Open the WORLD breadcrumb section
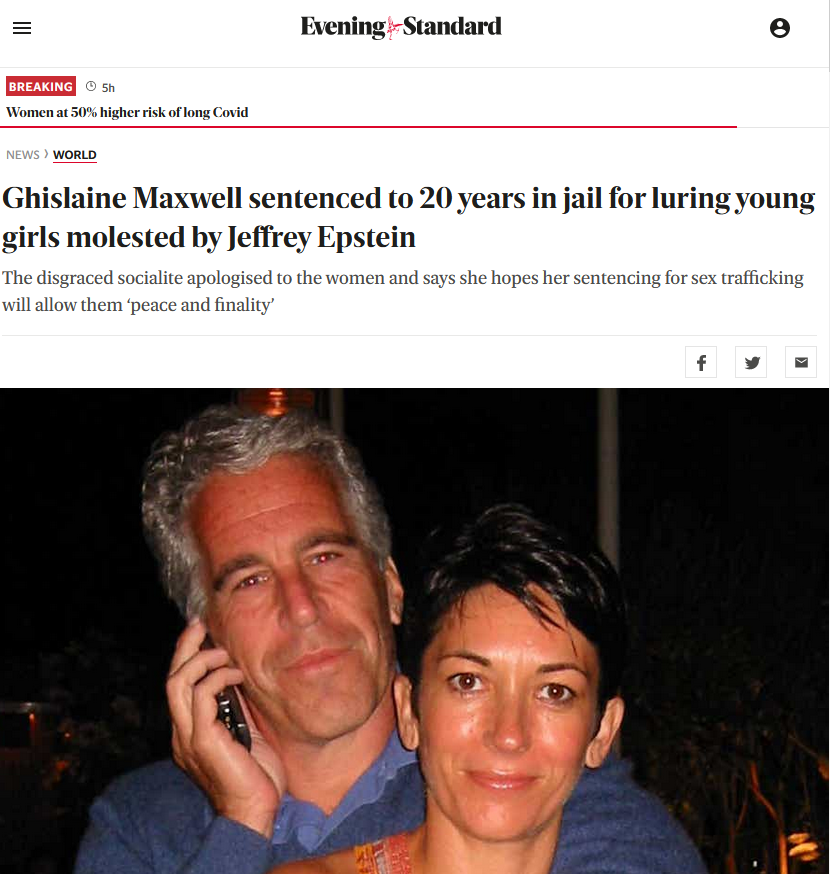This screenshot has height=874, width=830. point(75,155)
